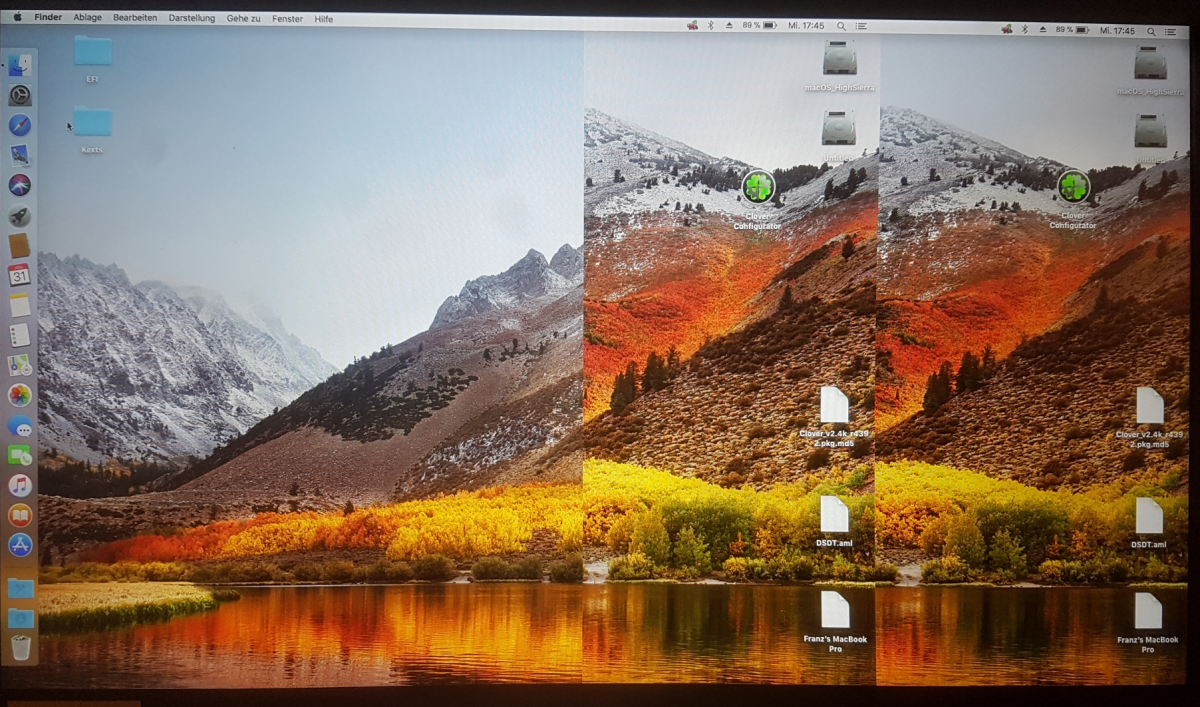Open Launchpad rocket icon
This screenshot has width=1200, height=707.
pyautogui.click(x=20, y=215)
